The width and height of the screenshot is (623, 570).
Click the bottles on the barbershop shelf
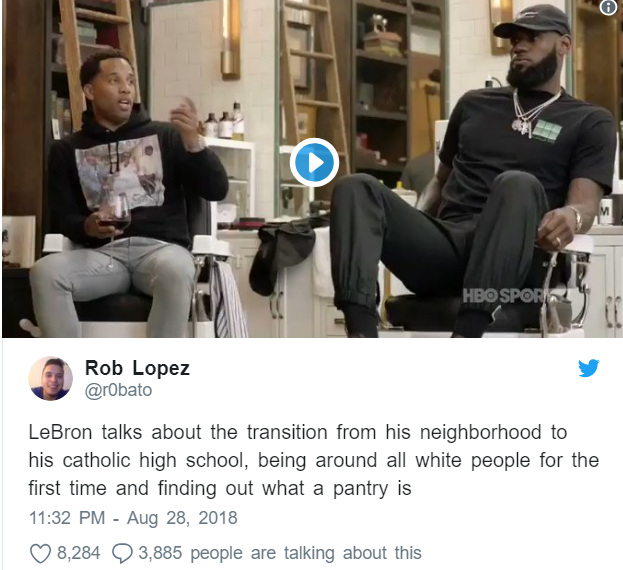point(223,122)
